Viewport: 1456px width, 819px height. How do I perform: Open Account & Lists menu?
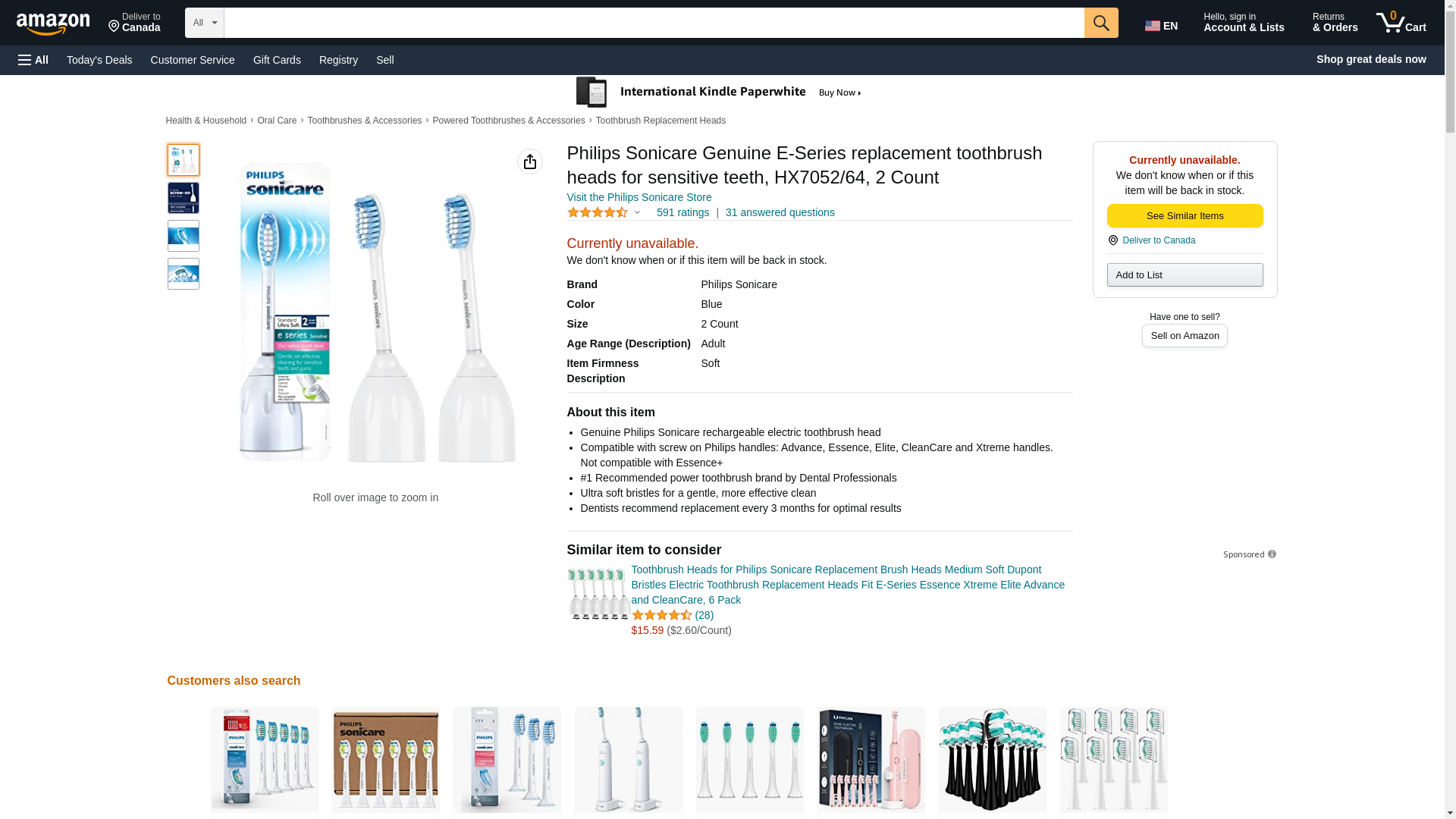(x=1243, y=23)
